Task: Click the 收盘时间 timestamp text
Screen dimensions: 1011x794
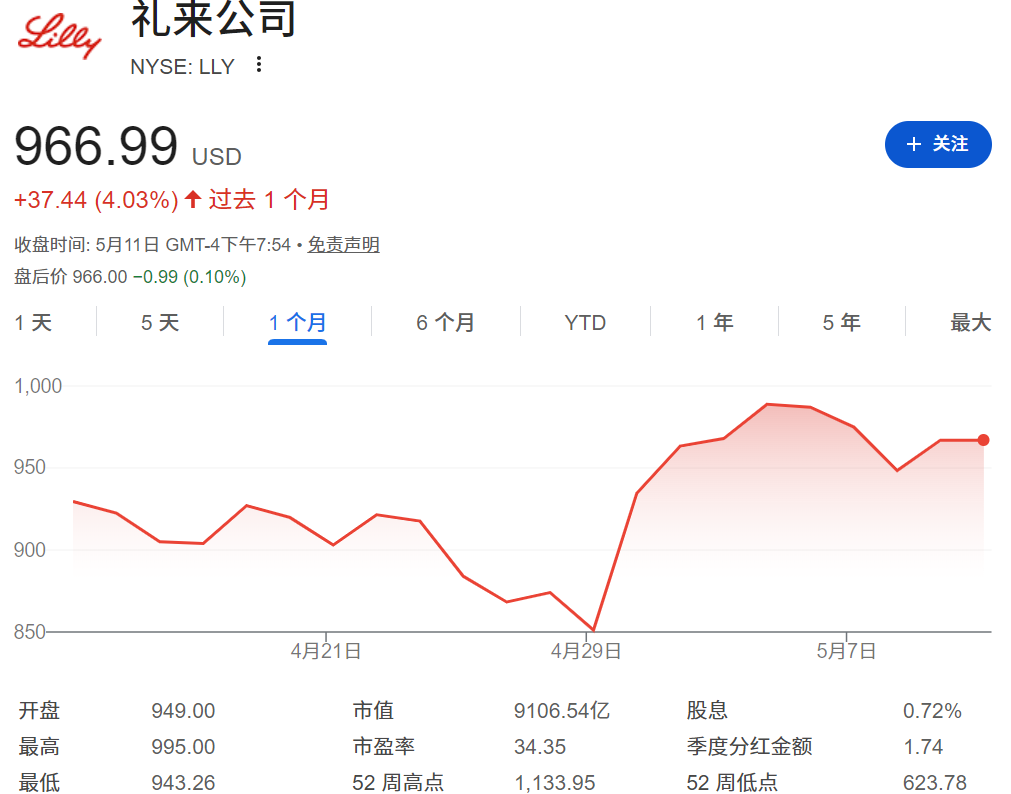Action: (x=152, y=245)
